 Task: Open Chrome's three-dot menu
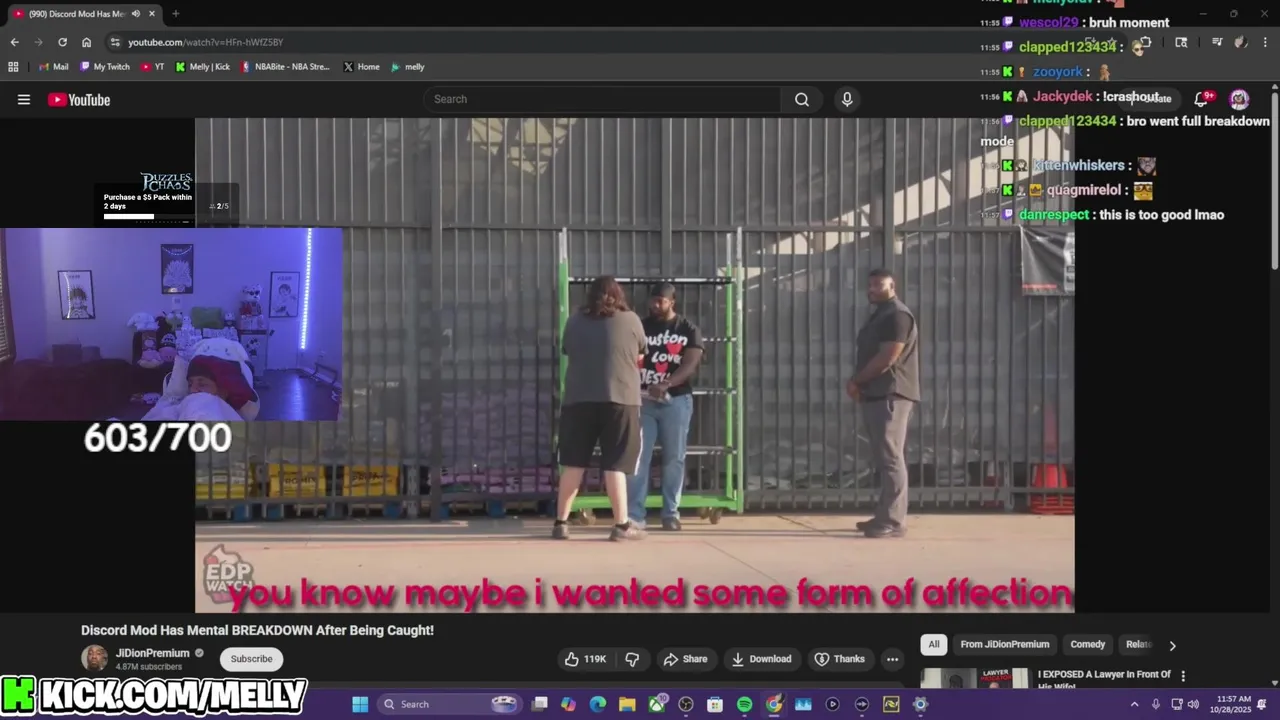tap(1265, 42)
